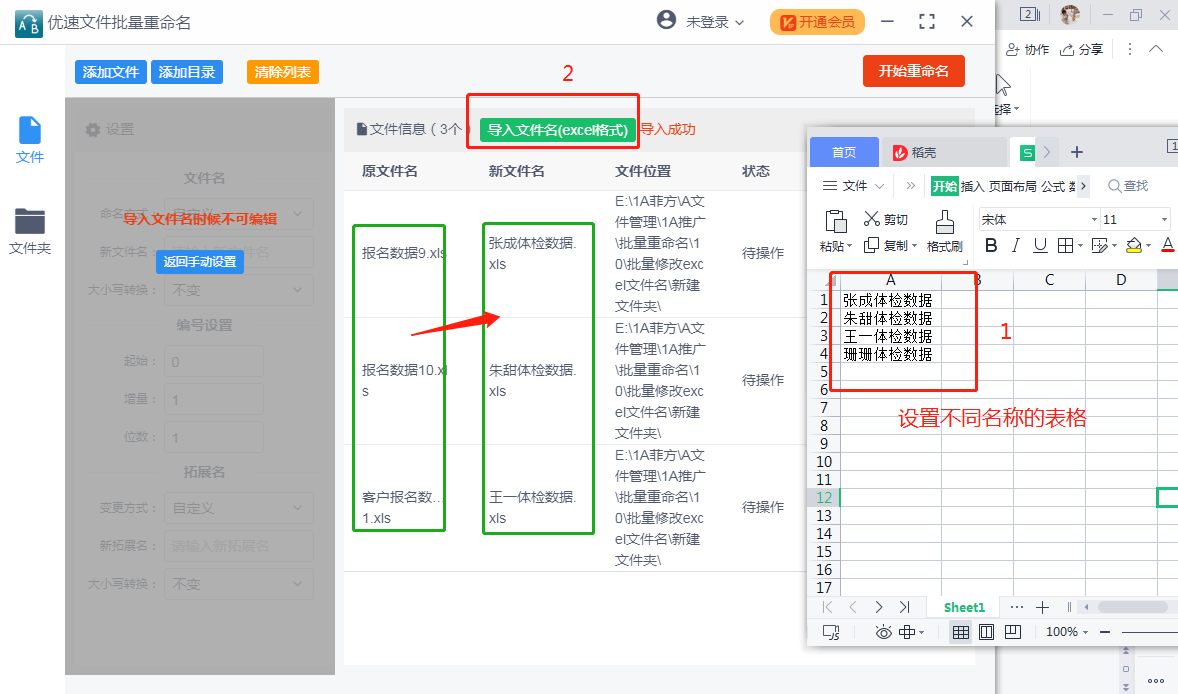Open the 文件夹 sidebar folder icon
Image resolution: width=1178 pixels, height=694 pixels.
click(x=30, y=221)
